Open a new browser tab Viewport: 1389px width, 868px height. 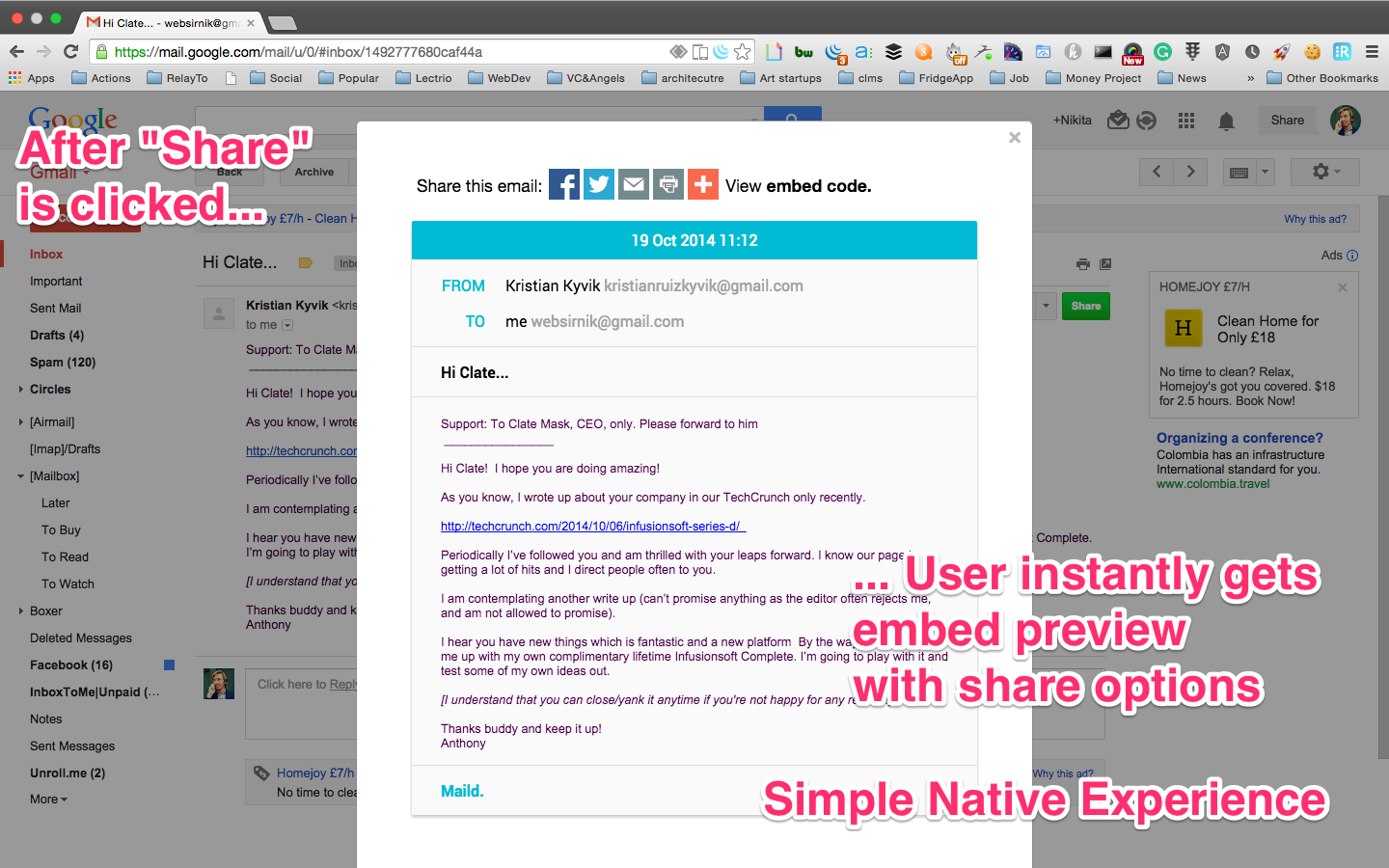tap(282, 22)
